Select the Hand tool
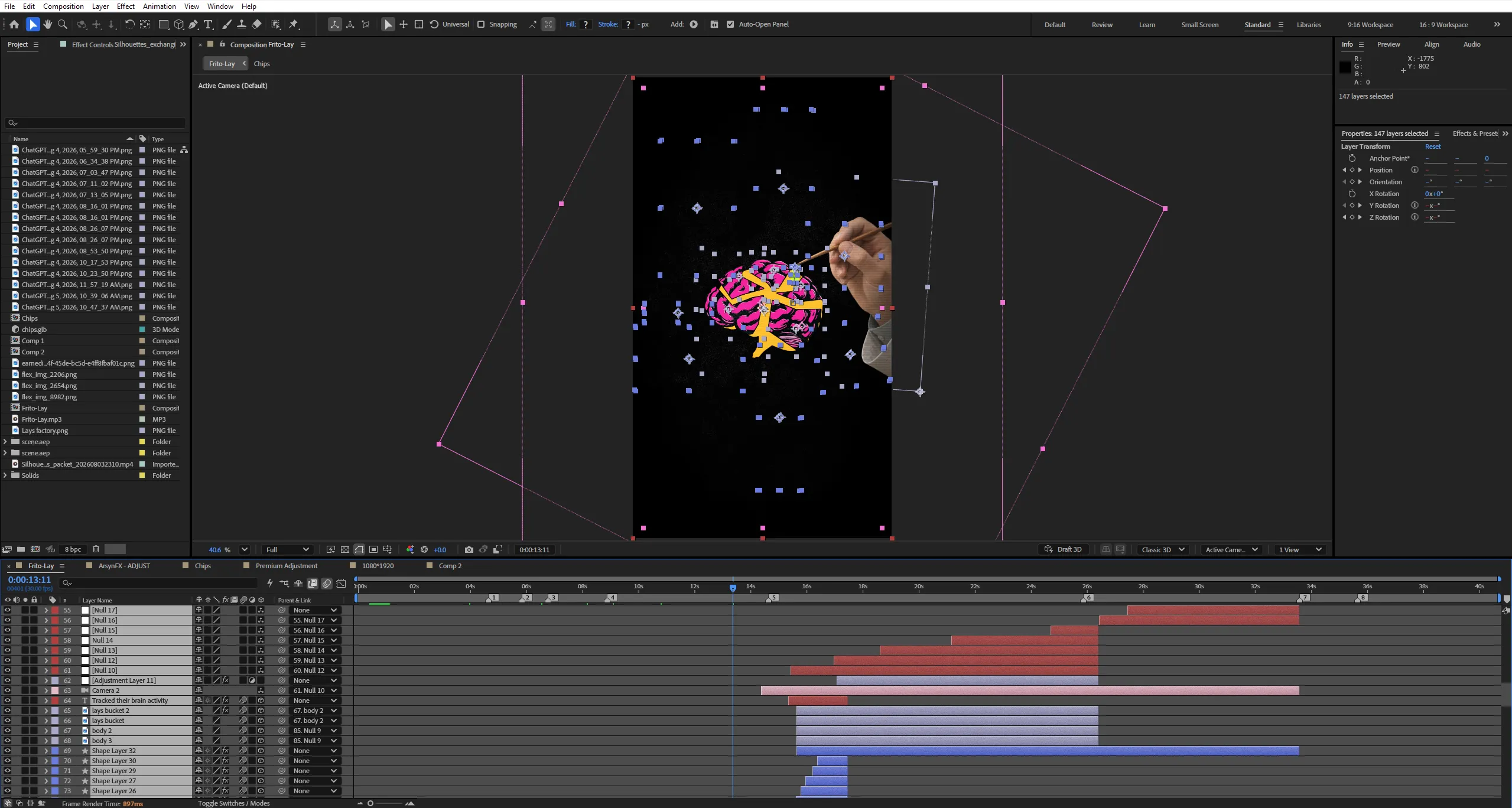This screenshot has width=1512, height=808. [x=48, y=24]
